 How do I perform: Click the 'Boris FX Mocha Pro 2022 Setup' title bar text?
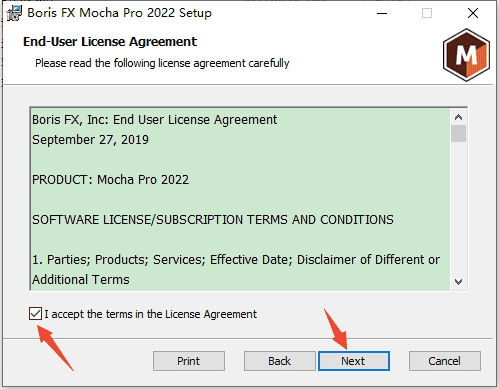(119, 13)
